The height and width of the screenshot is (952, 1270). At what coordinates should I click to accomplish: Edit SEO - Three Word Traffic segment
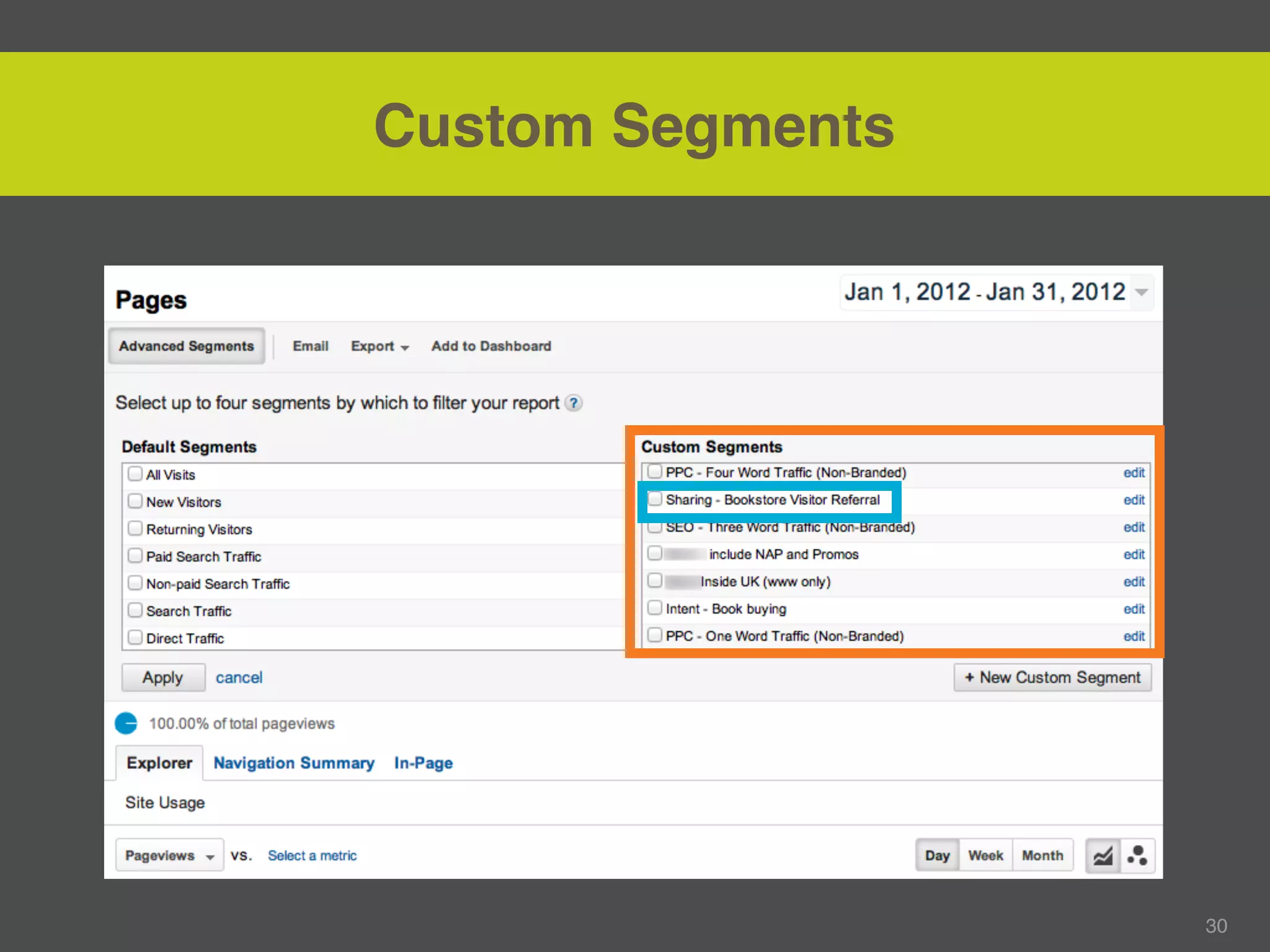coord(1134,527)
